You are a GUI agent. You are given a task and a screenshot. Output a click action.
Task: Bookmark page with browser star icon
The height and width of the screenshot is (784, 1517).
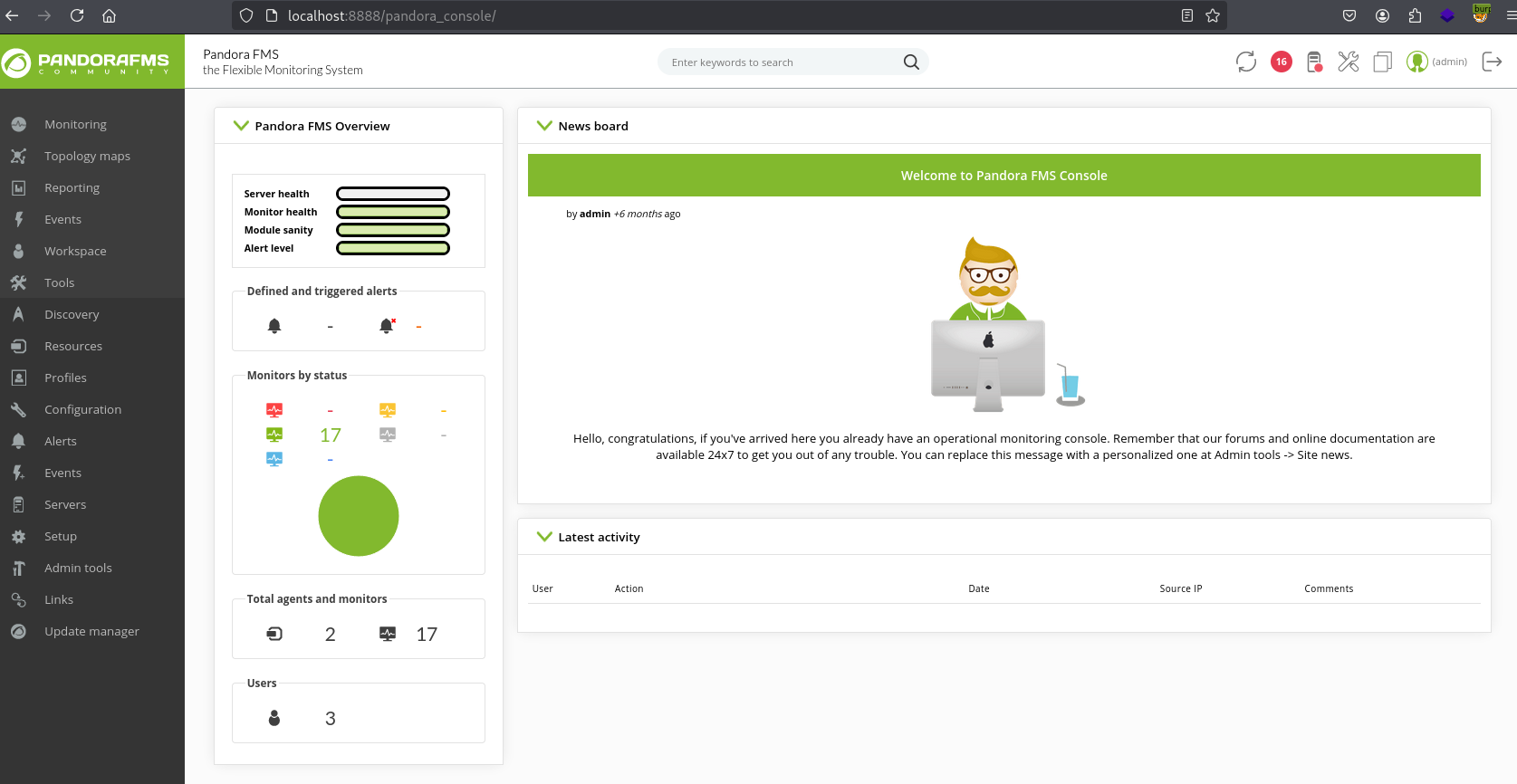(1213, 15)
